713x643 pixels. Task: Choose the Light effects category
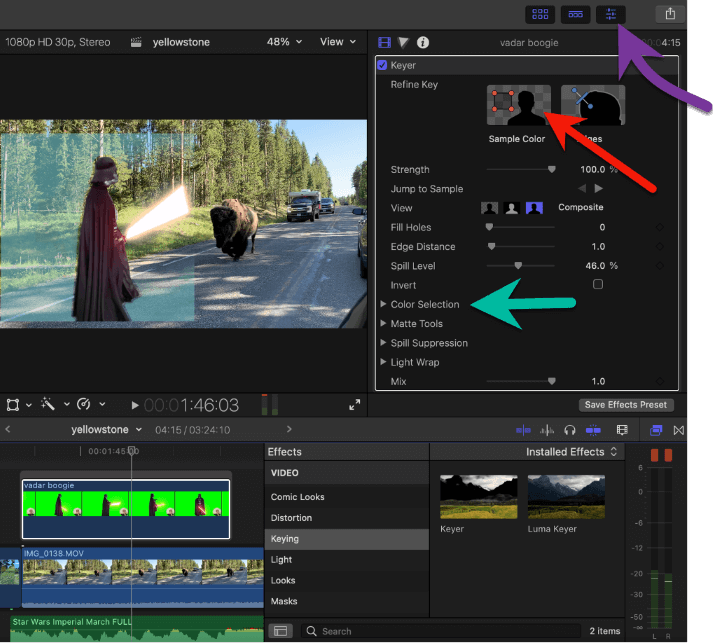(x=280, y=560)
